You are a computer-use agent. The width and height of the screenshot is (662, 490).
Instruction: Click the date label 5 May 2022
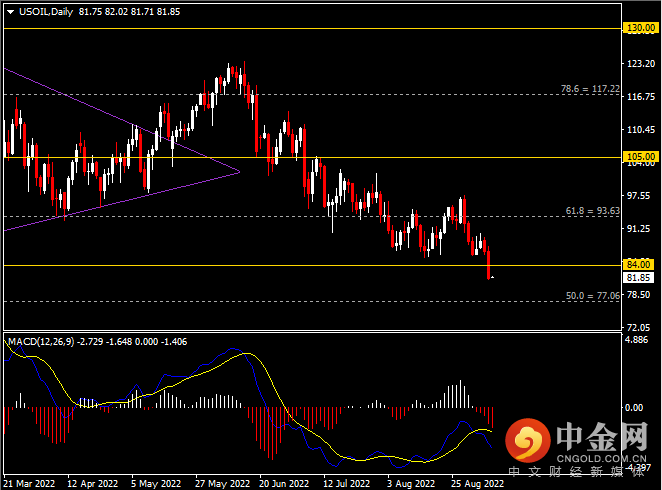(156, 484)
